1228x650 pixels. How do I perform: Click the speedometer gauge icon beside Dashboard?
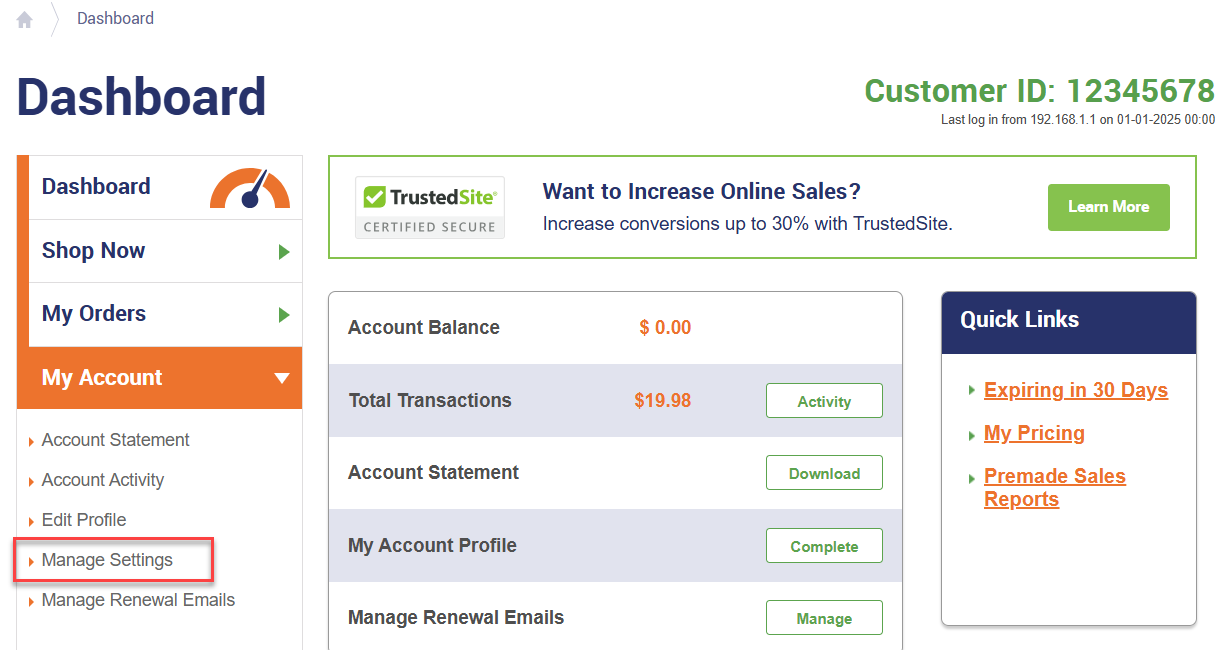pos(251,189)
